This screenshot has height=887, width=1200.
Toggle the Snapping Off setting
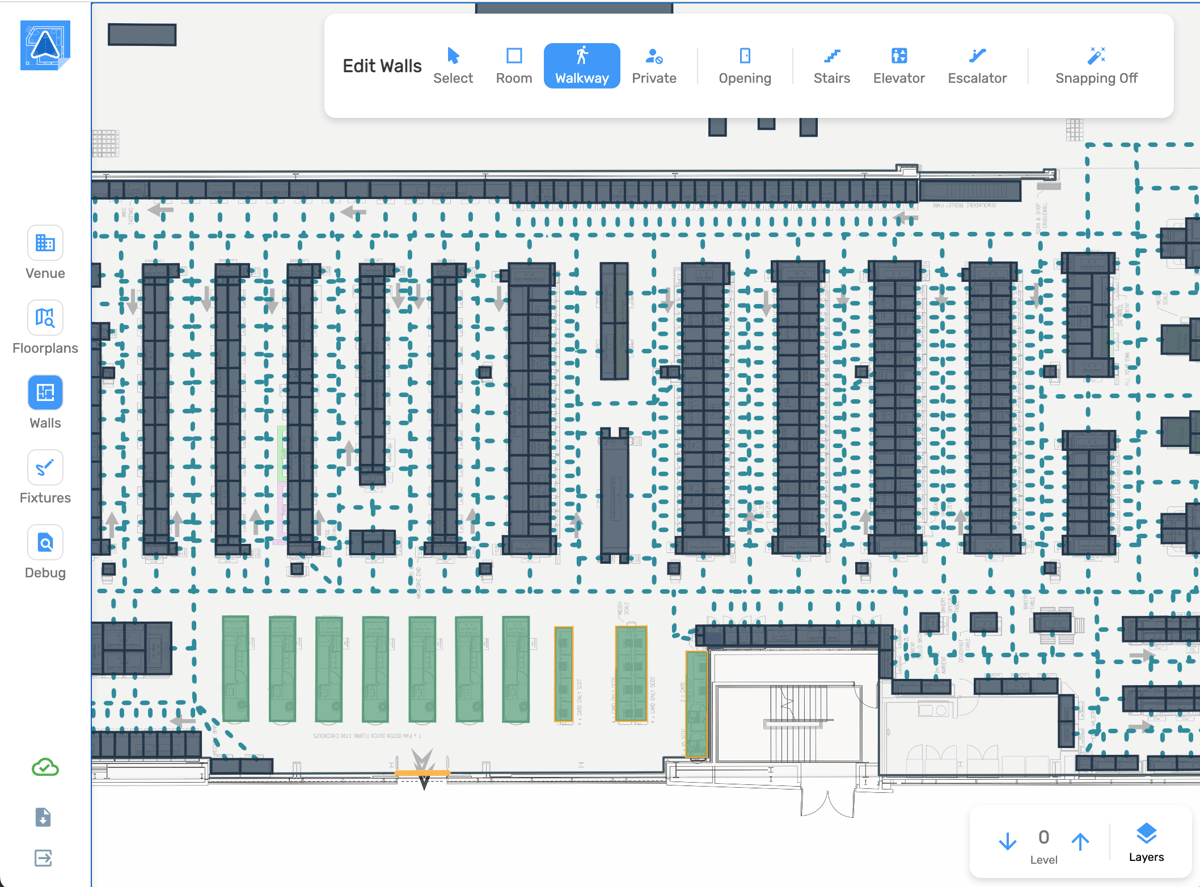1097,66
